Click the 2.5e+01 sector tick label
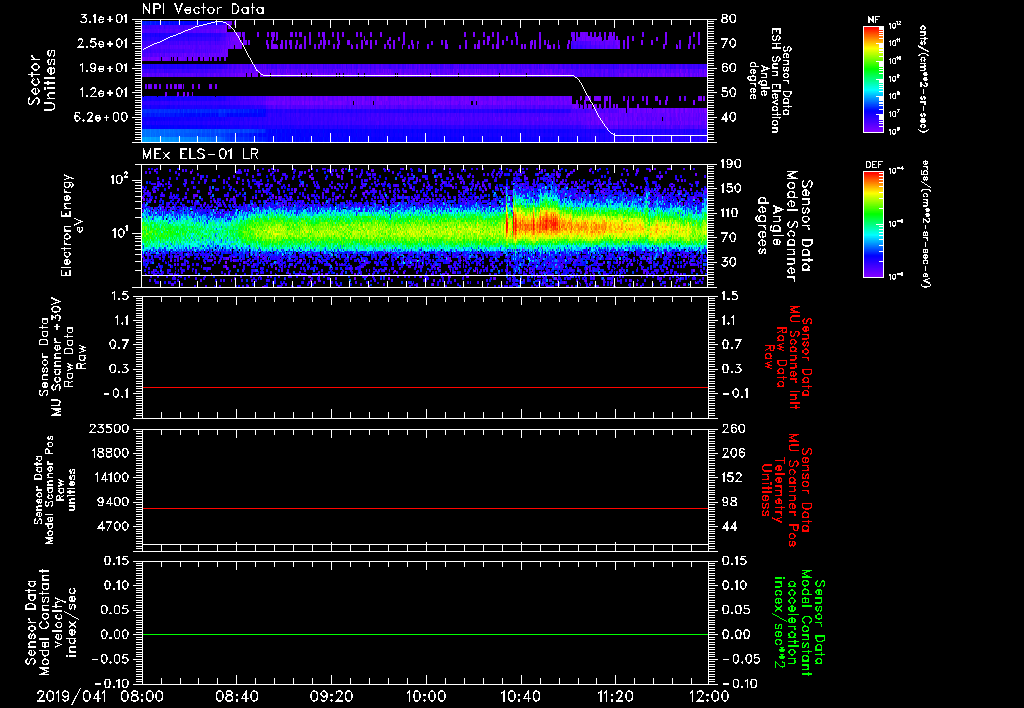Viewport: 1024px width, 708px height. point(101,43)
